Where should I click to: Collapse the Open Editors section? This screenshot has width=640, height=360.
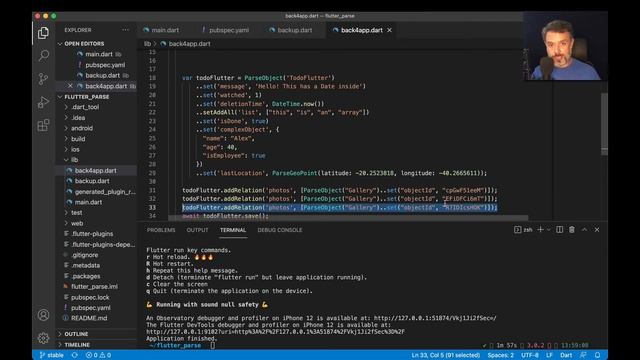tap(84, 44)
